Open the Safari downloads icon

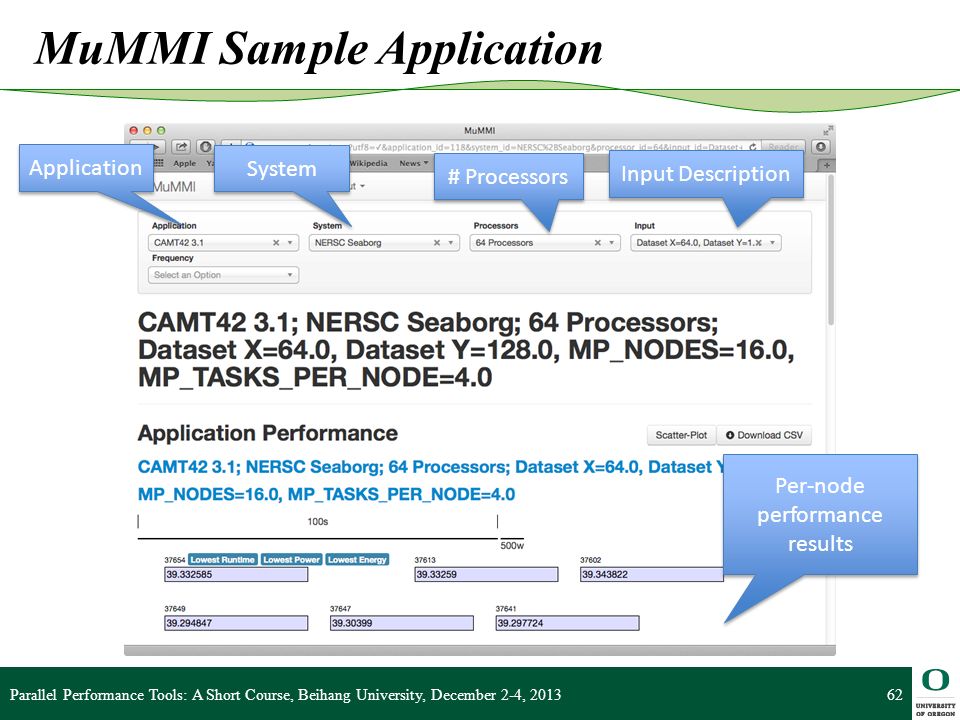(x=821, y=147)
